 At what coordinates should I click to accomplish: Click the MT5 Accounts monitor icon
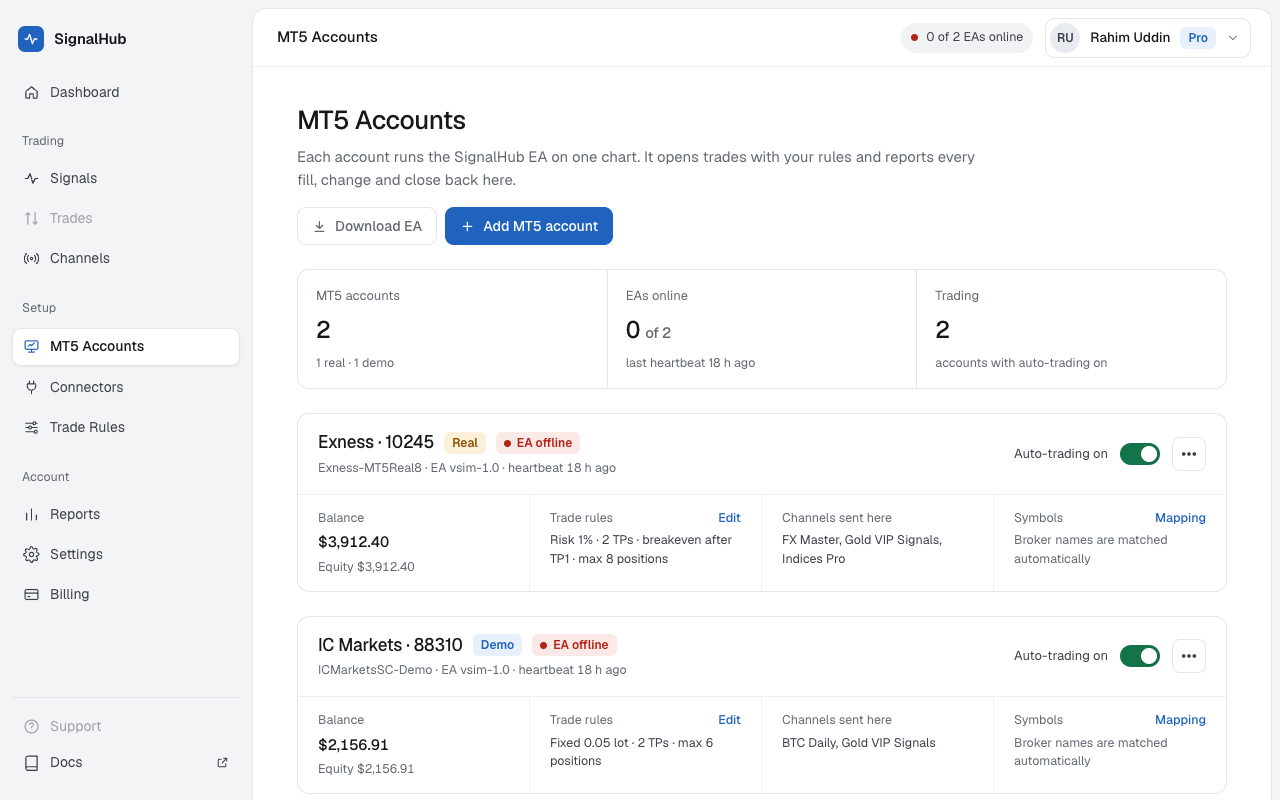tap(31, 346)
